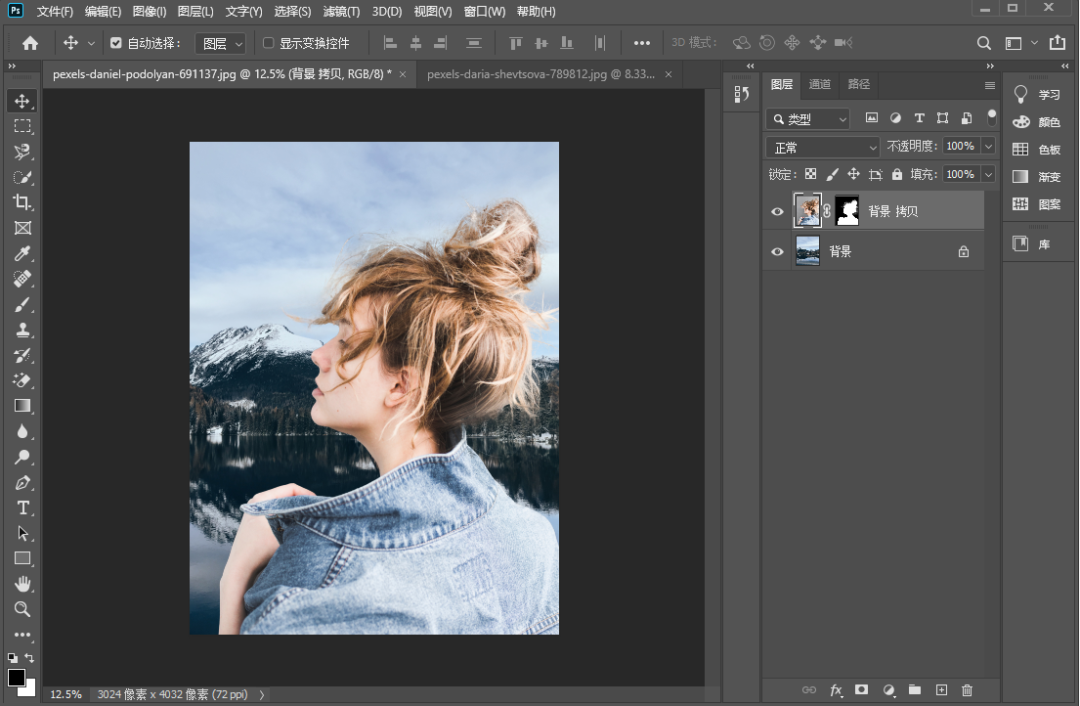Select the Pen tool
Viewport: 1080px width, 706px height.
22,482
